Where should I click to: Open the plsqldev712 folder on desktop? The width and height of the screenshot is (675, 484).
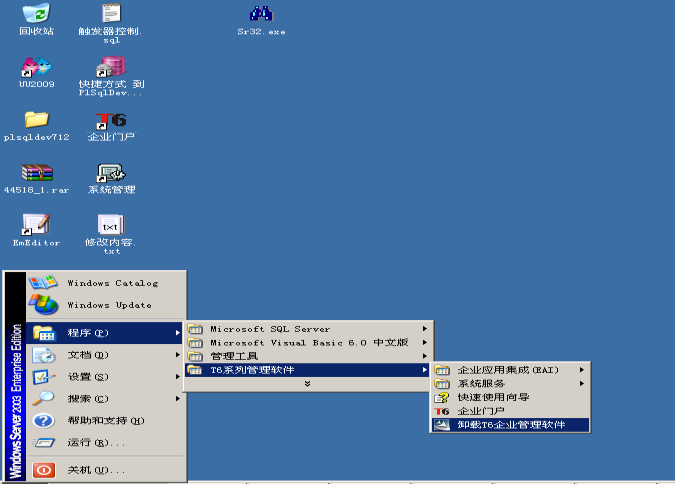point(36,120)
